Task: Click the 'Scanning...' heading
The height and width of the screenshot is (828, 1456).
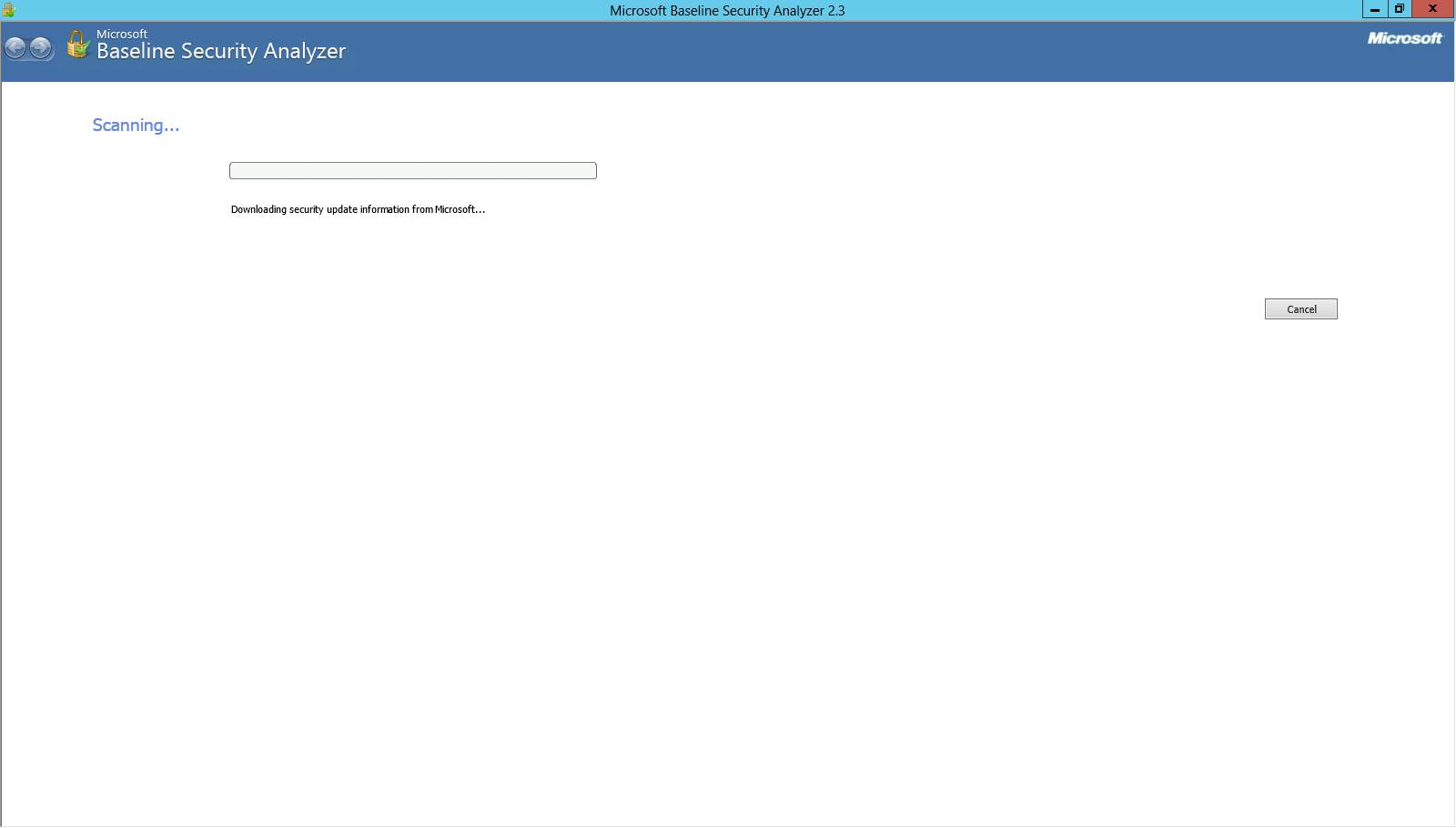Action: (x=136, y=126)
